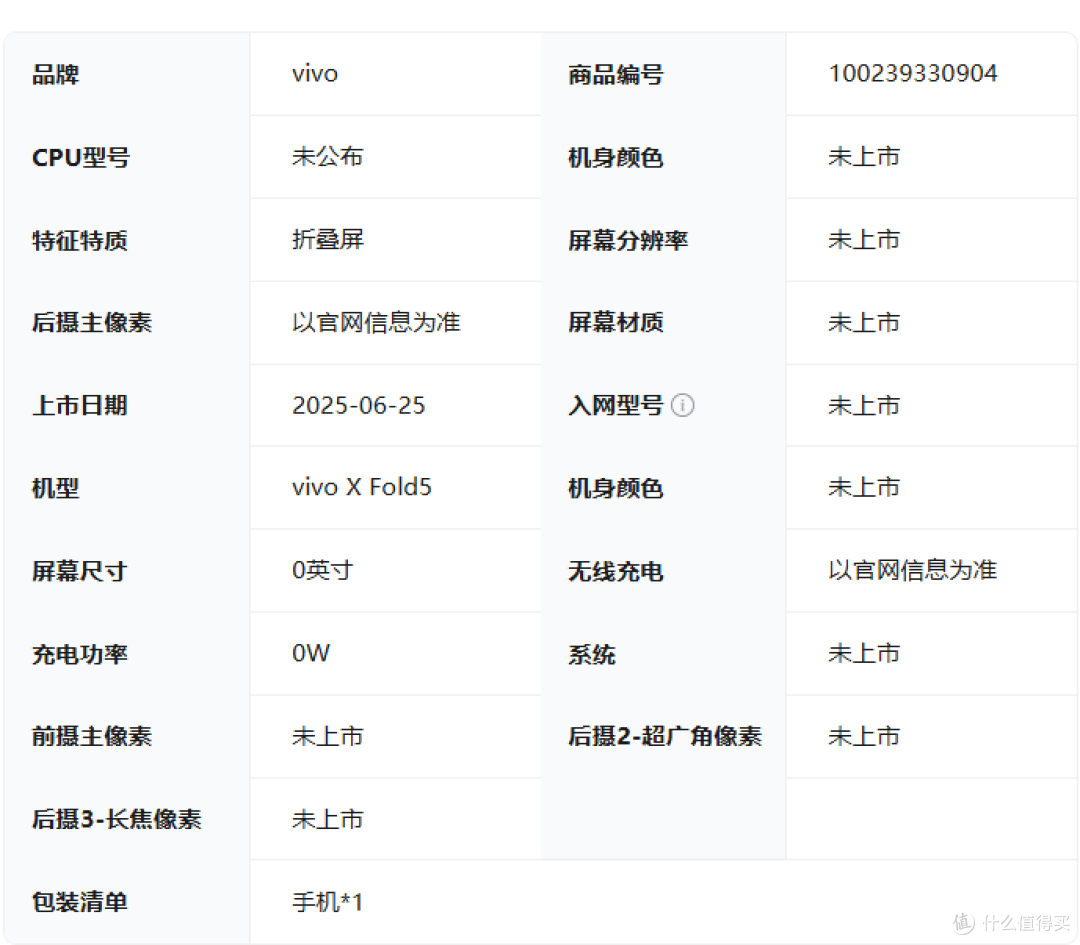Click 未上市 next to 后摄3-长焦像素
Image resolution: width=1080 pixels, height=945 pixels.
coord(327,819)
